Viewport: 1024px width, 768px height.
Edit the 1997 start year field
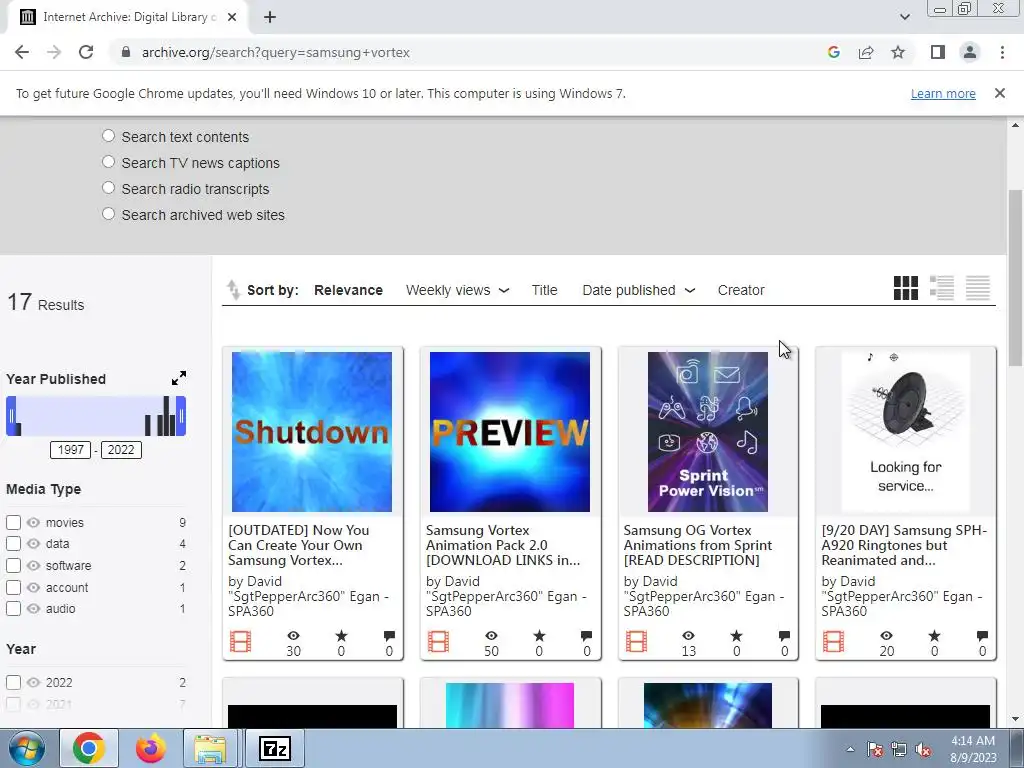[x=71, y=449]
